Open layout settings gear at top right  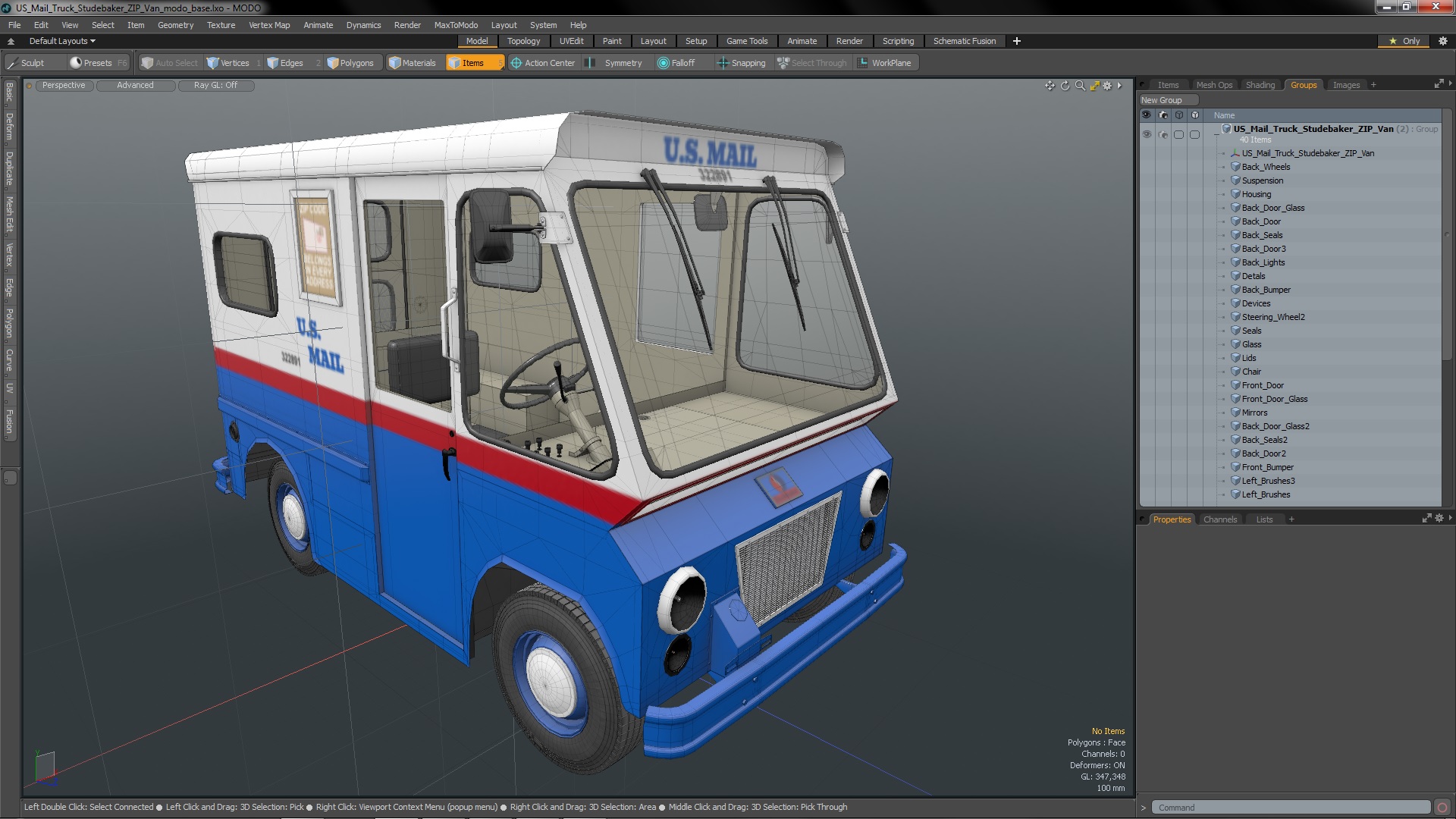[1443, 41]
